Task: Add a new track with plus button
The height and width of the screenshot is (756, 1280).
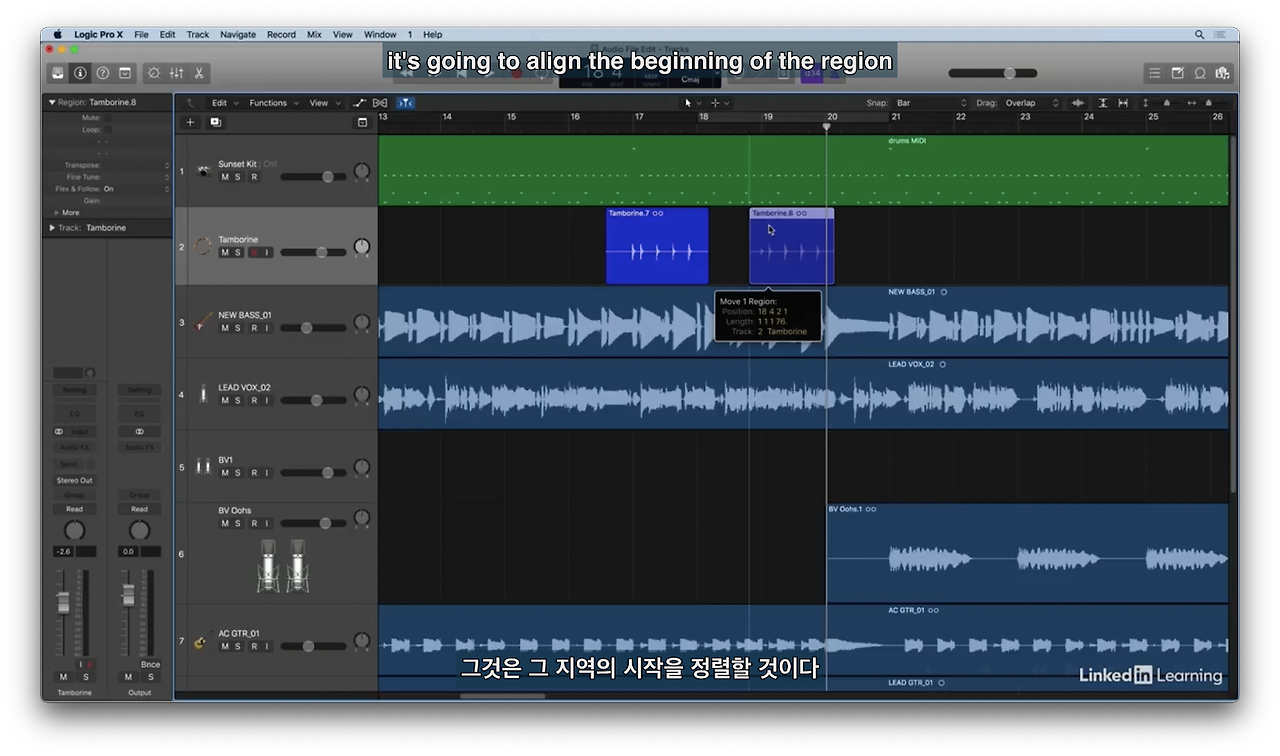Action: 190,122
